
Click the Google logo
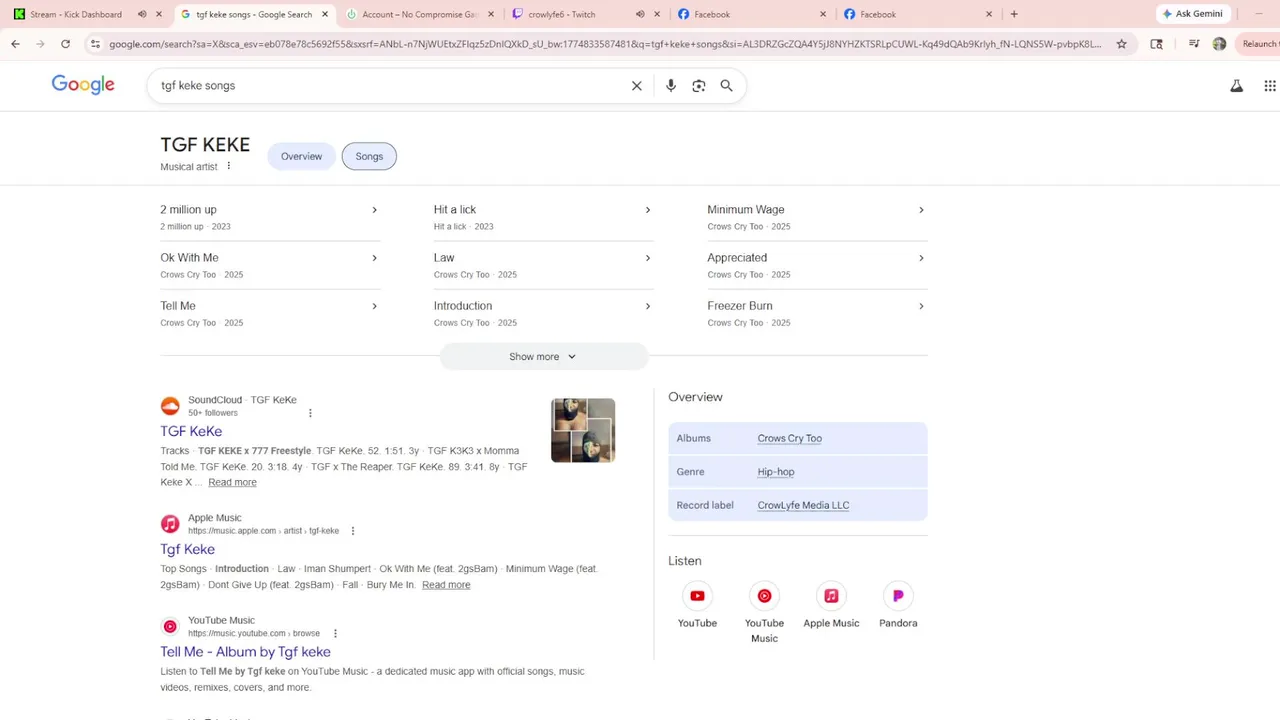tap(83, 85)
